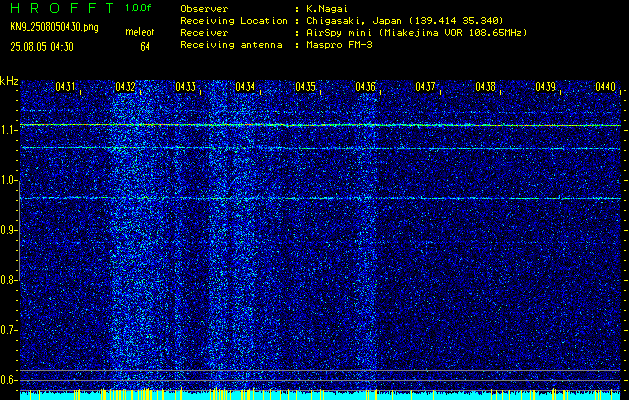Click the Receiving antenna field label
The width and height of the screenshot is (629, 400).
[x=231, y=45]
